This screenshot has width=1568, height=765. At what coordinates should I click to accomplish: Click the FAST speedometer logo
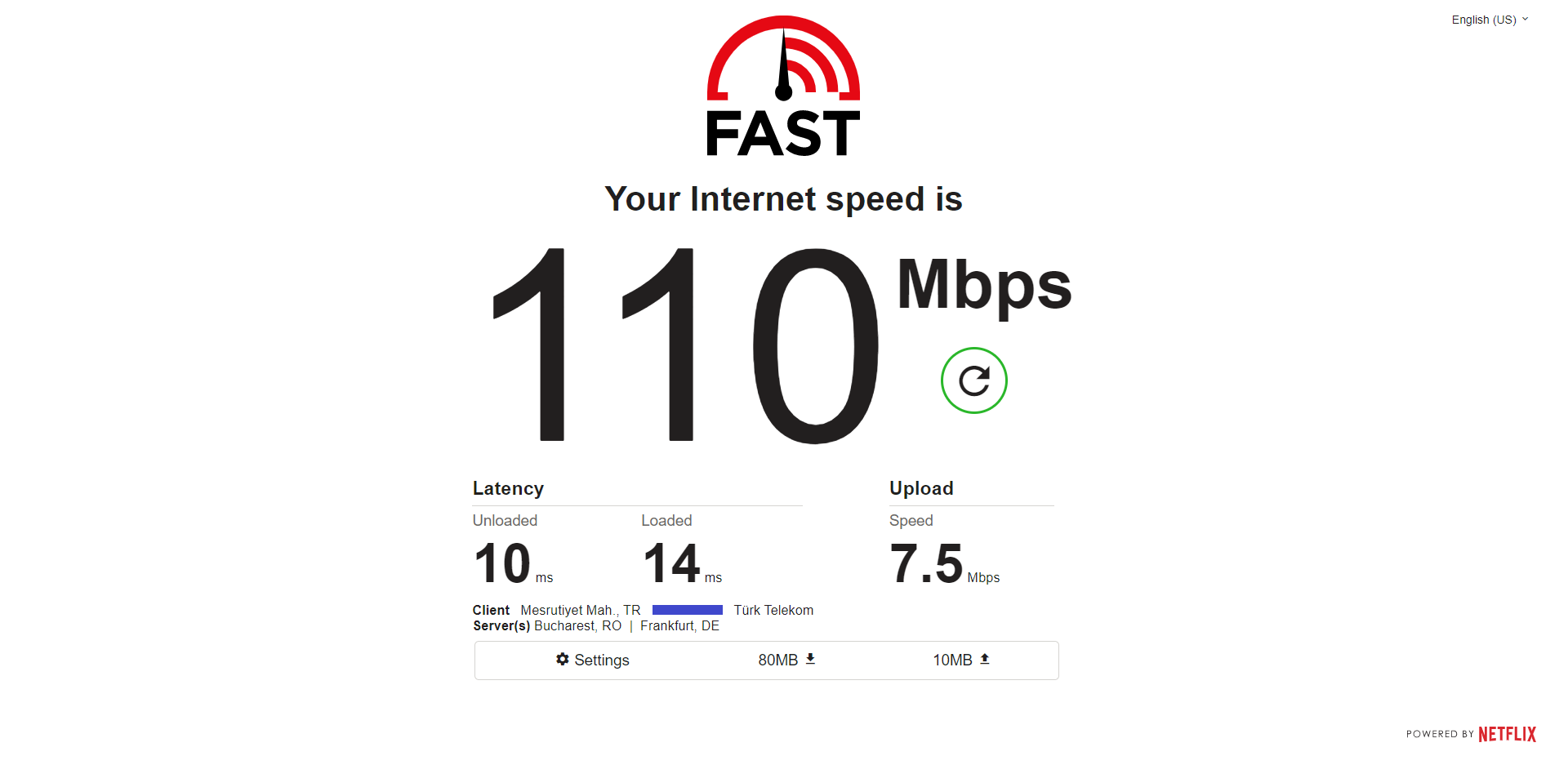click(783, 86)
